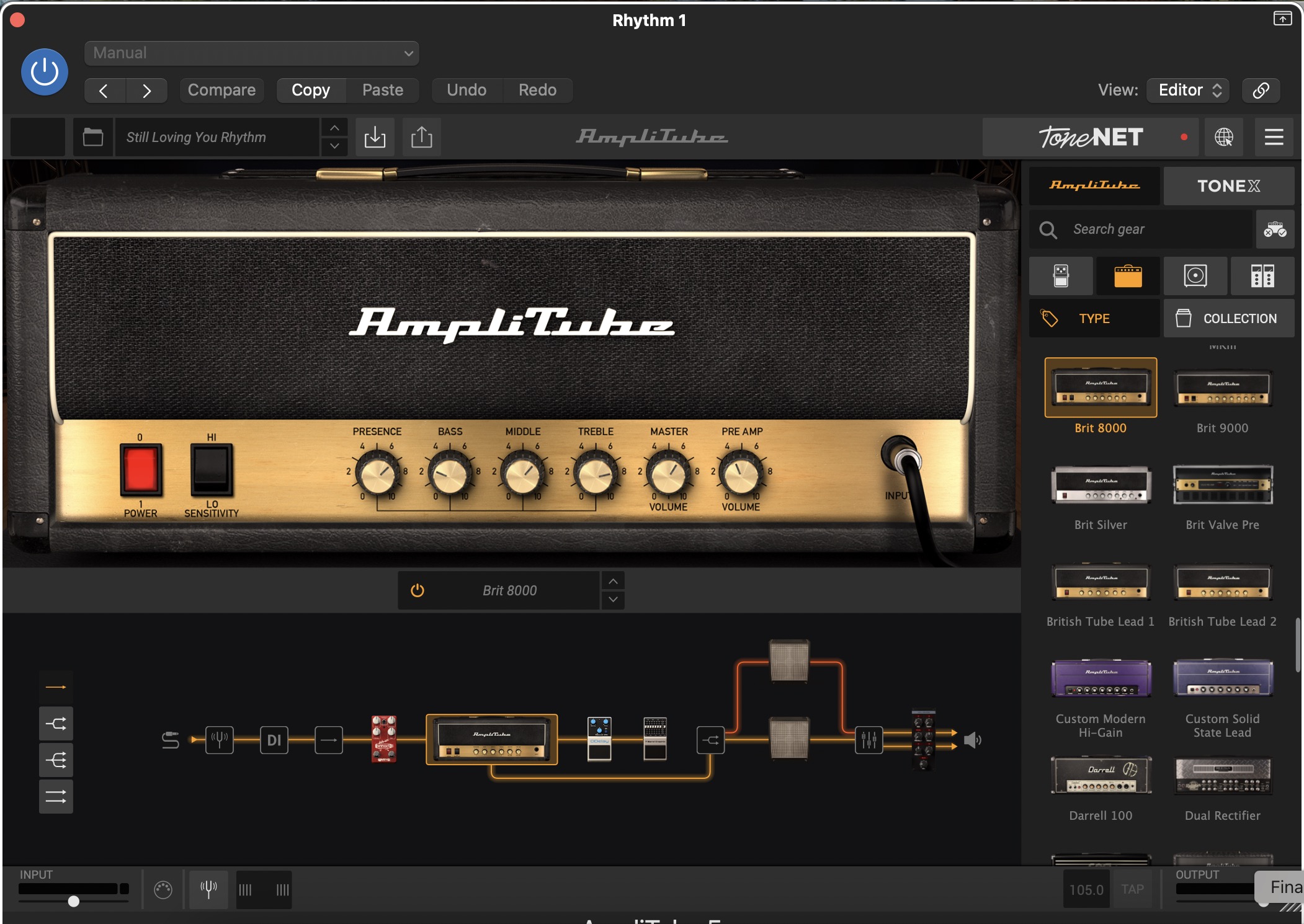Select the TYPE filter tab
The image size is (1304, 924).
(1094, 318)
